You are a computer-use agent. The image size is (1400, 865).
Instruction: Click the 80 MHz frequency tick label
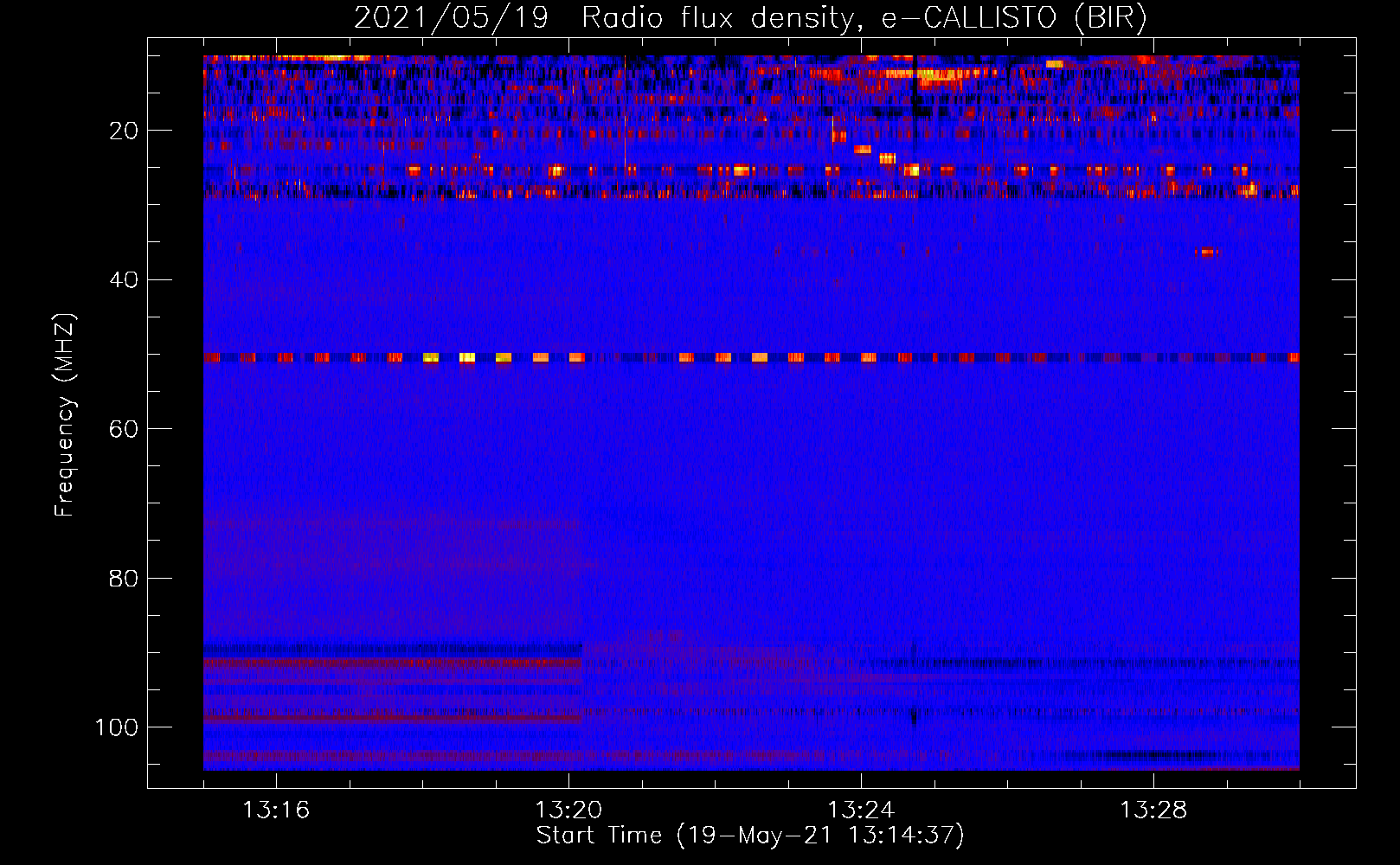coord(124,579)
